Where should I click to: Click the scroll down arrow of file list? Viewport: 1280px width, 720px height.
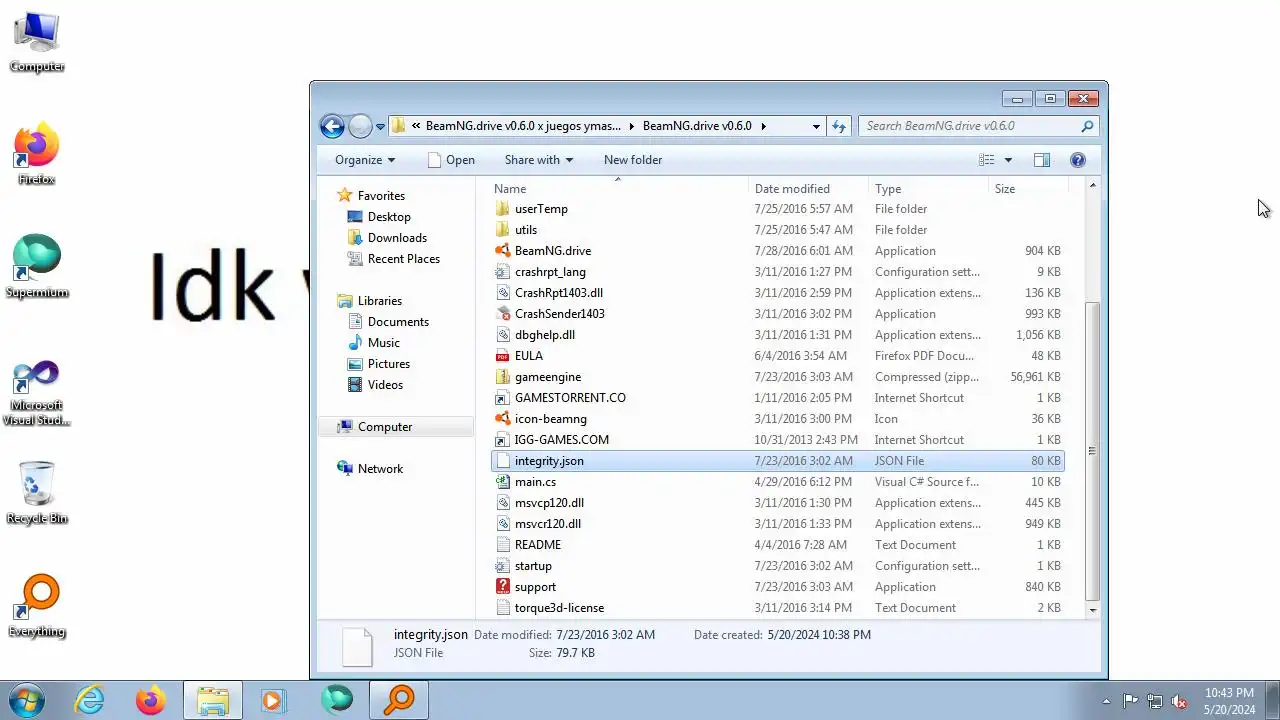click(1092, 609)
